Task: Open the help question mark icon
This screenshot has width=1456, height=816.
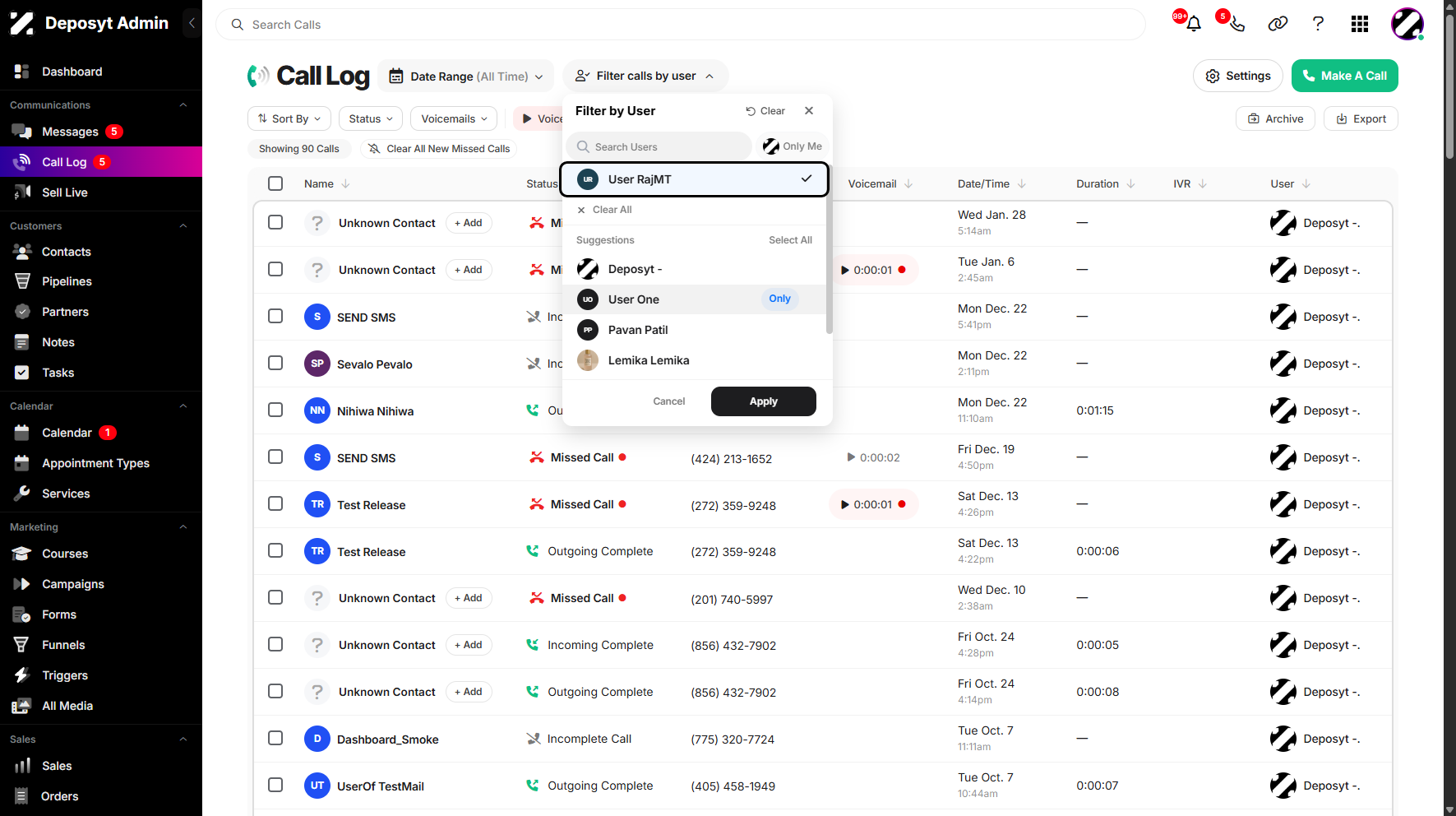Action: point(1318,24)
